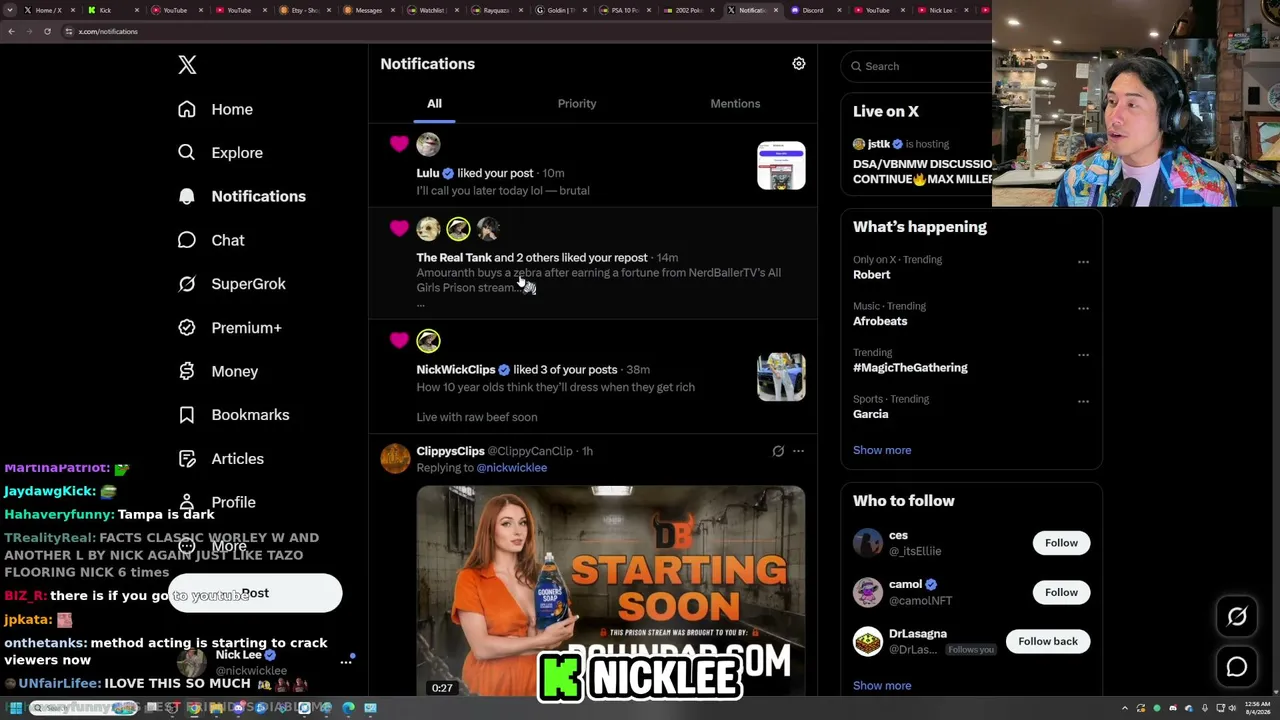Open the #MagicTheGathering trending topic

coord(910,368)
